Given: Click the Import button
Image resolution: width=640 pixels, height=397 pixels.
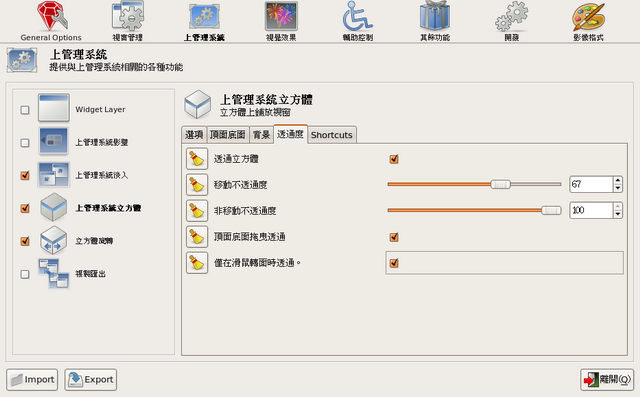Looking at the screenshot, I should pos(32,379).
